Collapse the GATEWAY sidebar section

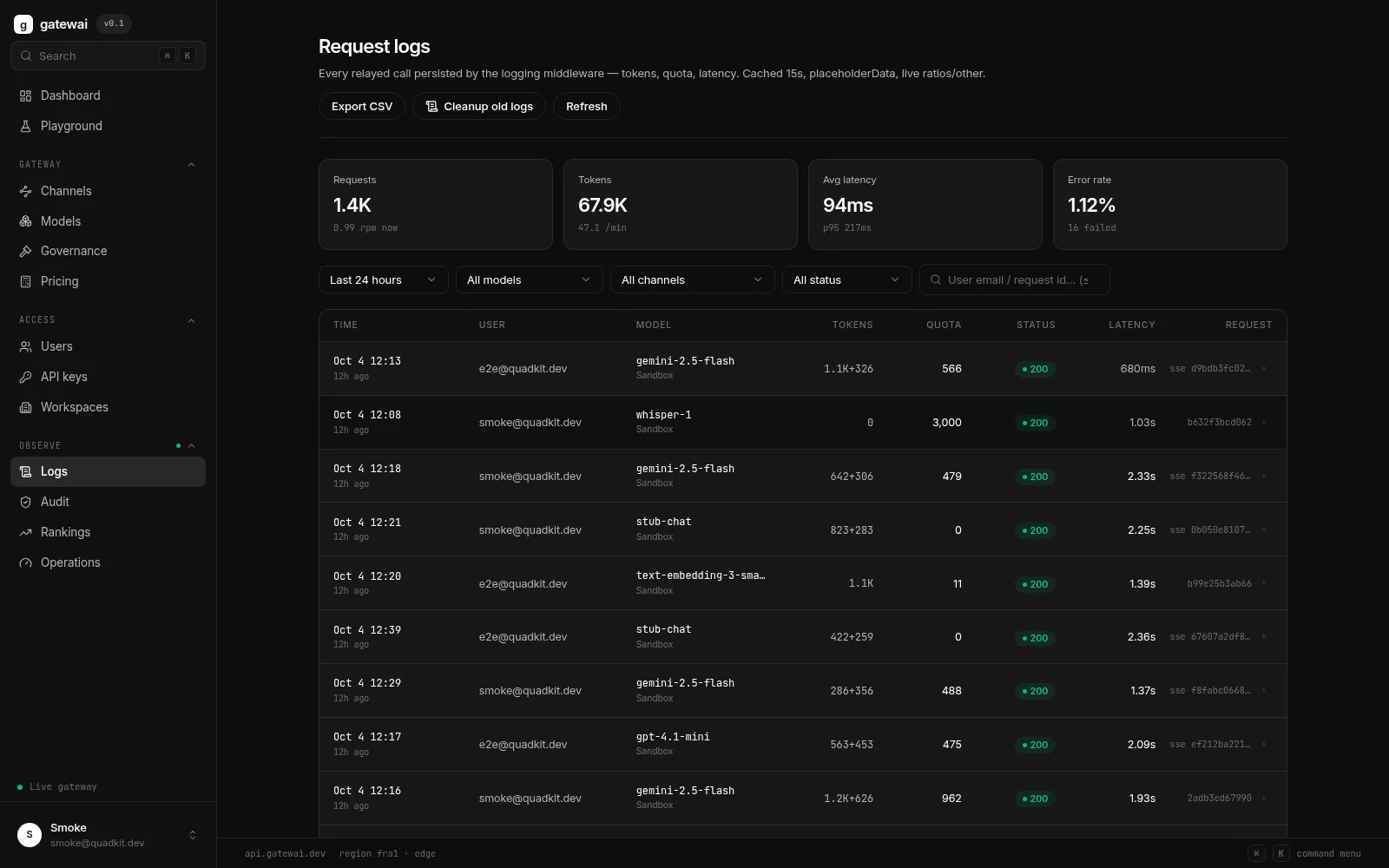tap(192, 165)
